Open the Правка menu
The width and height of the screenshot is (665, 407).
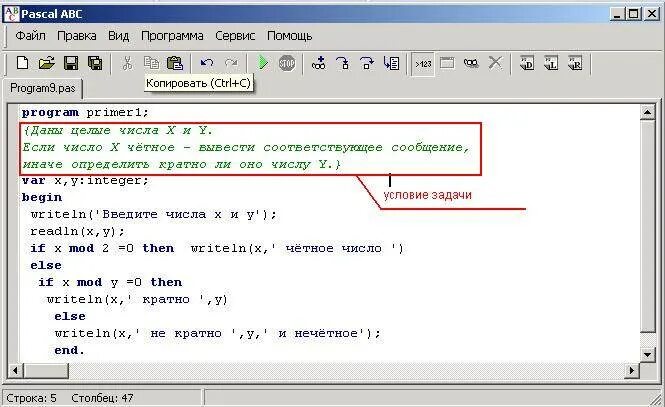pyautogui.click(x=77, y=36)
